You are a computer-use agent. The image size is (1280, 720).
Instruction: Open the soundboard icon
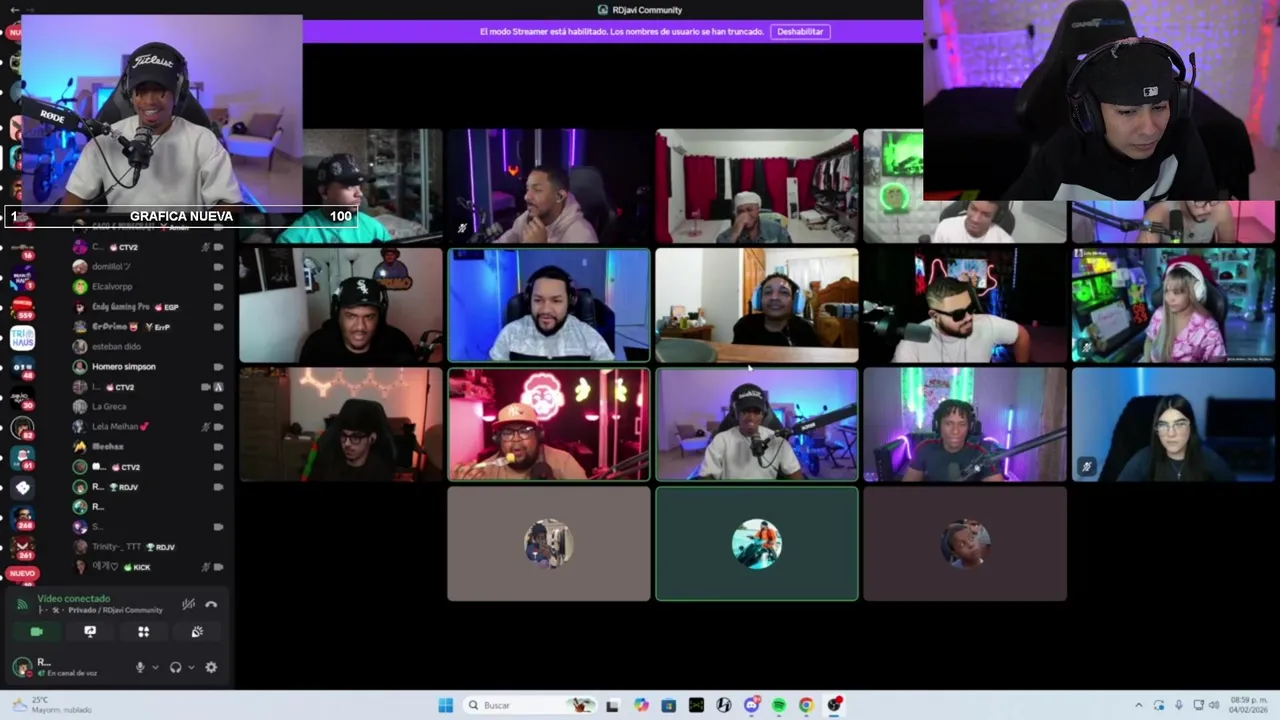(x=197, y=631)
